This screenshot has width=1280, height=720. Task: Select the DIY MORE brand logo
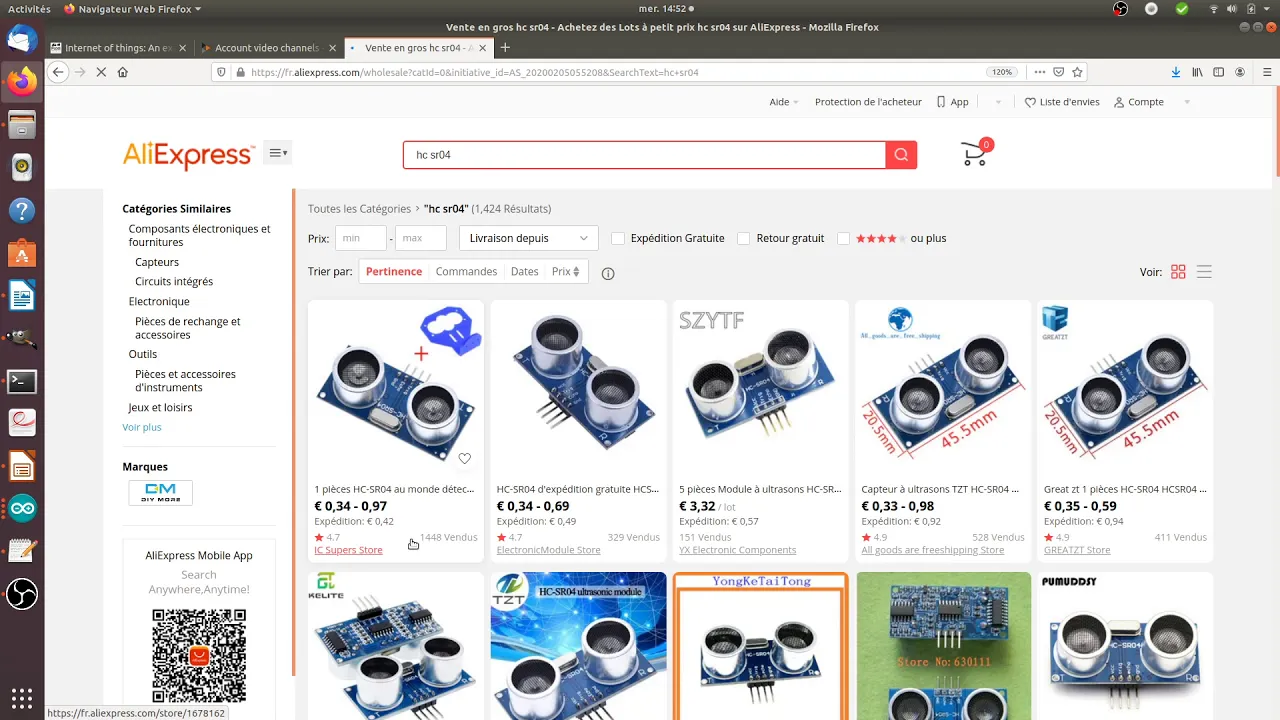(x=161, y=493)
